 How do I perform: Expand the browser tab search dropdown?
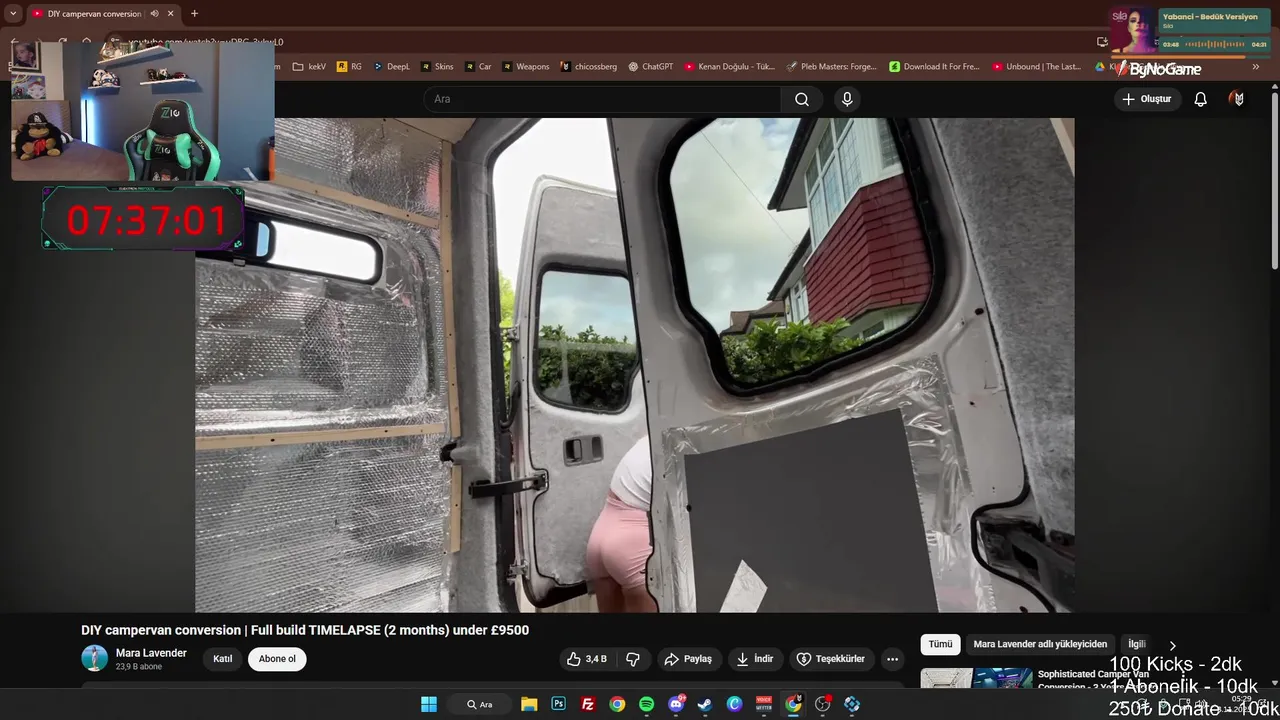[x=13, y=14]
